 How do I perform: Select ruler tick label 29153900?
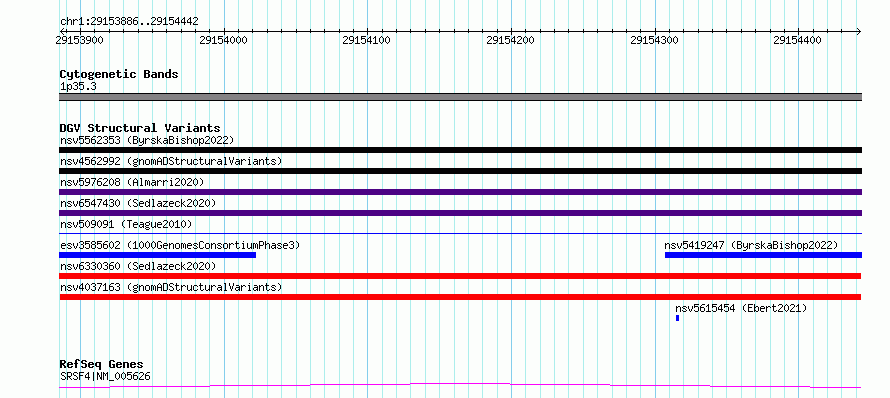pyautogui.click(x=80, y=40)
